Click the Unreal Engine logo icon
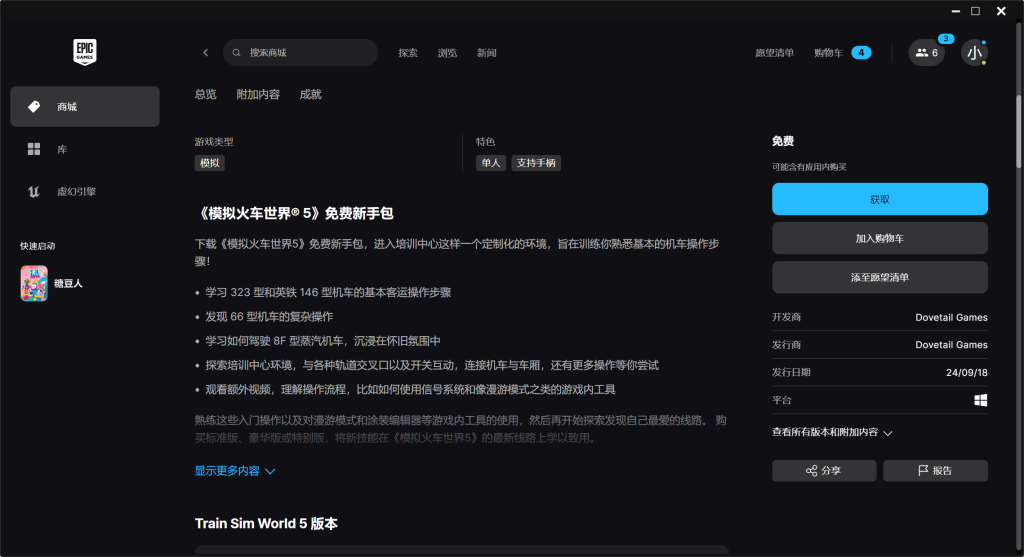This screenshot has height=557, width=1024. 34,191
